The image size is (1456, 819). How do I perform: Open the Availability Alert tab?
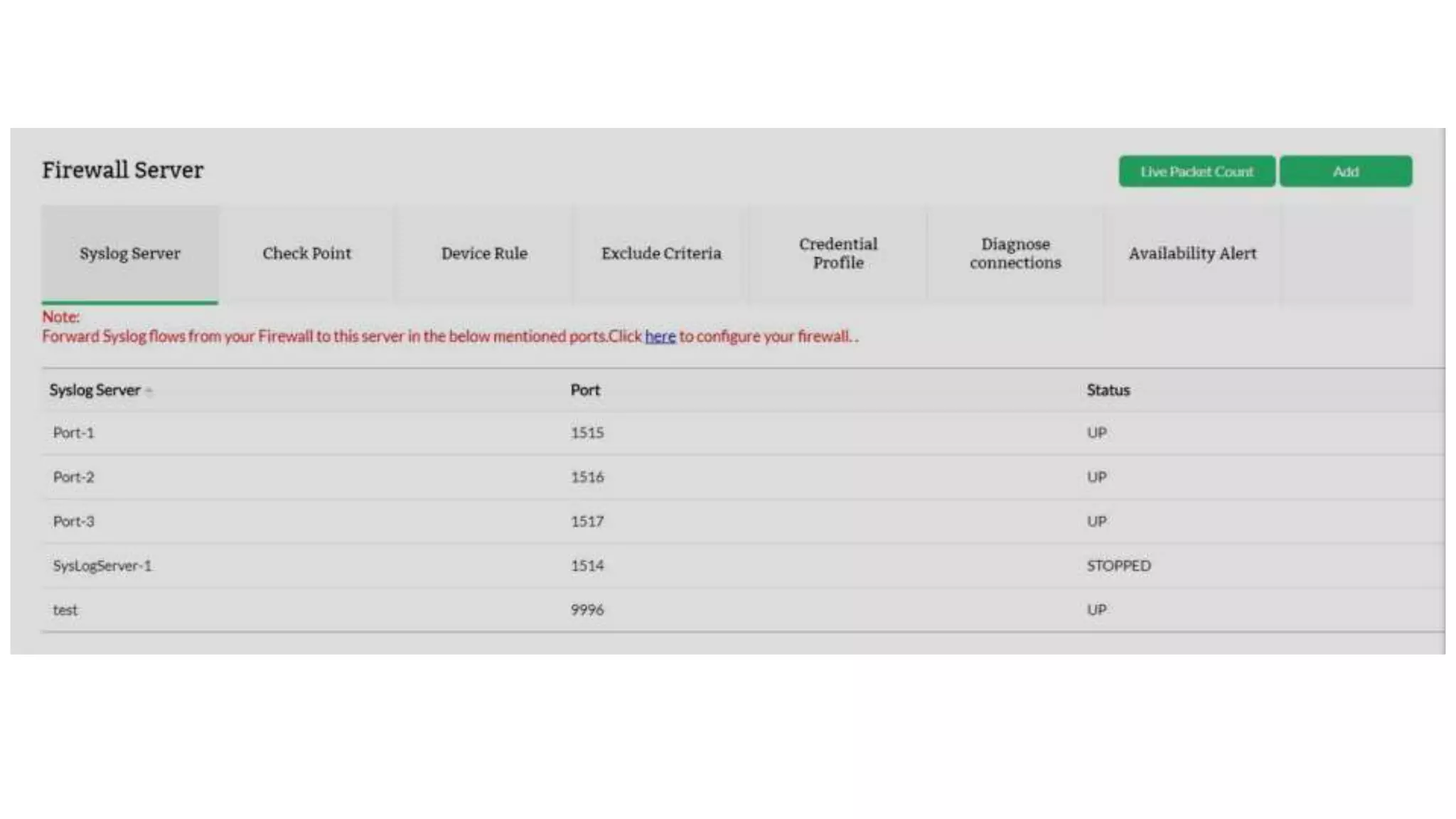click(x=1192, y=254)
